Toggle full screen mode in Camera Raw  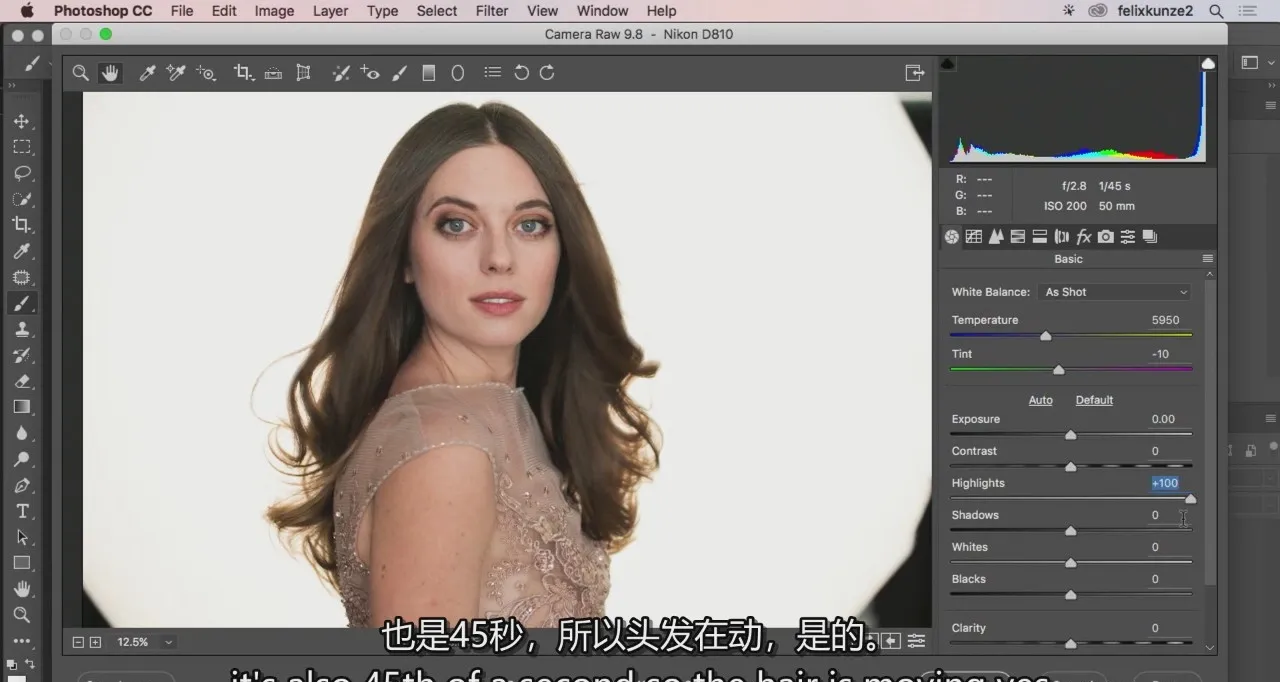(914, 73)
